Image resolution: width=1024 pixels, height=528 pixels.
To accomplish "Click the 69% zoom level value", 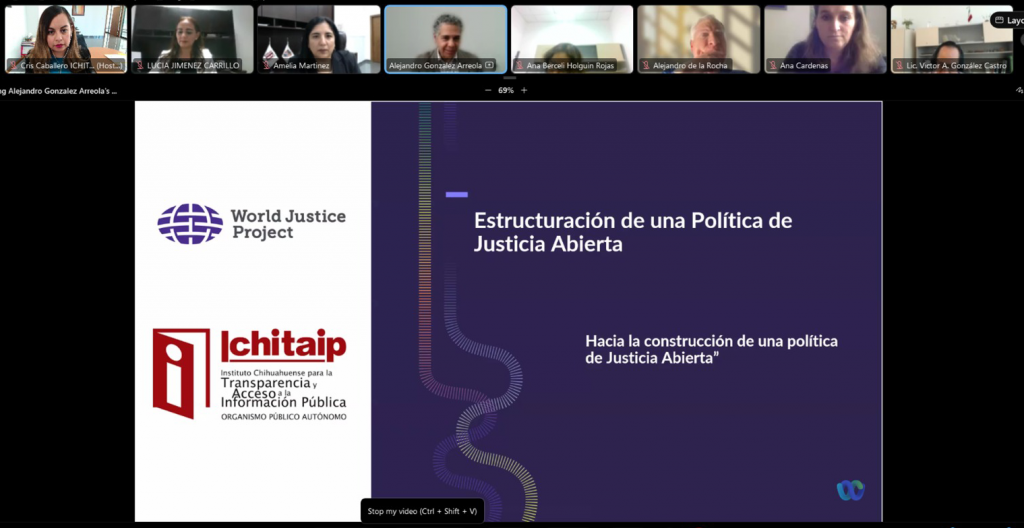I will pos(505,90).
